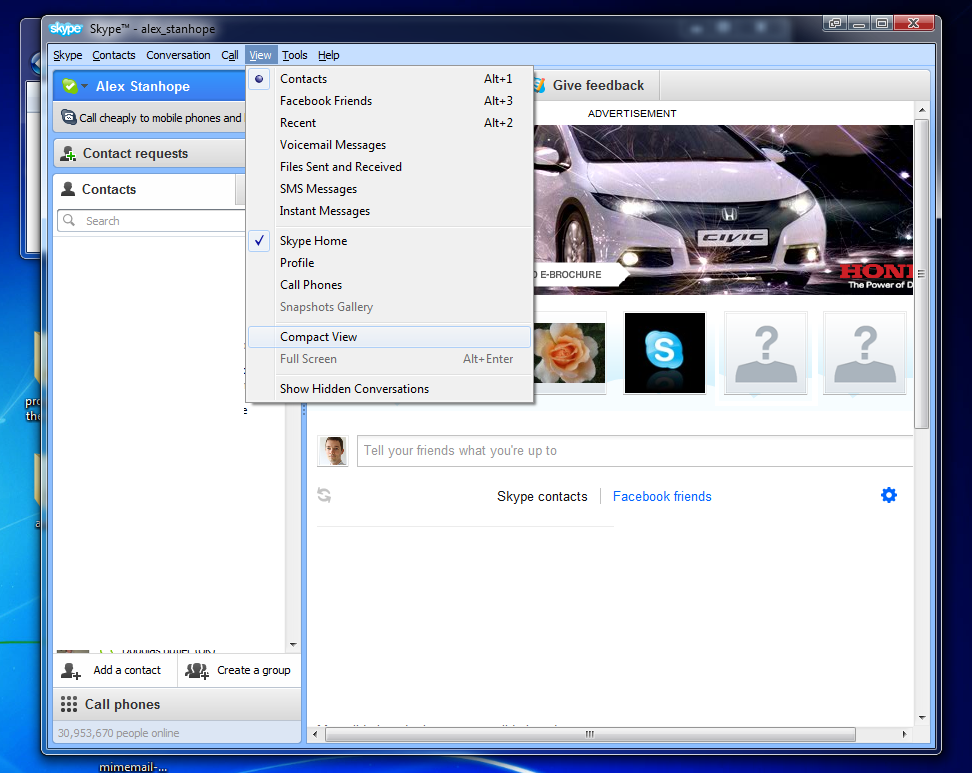Open the Contacts menu in menu bar

113,55
